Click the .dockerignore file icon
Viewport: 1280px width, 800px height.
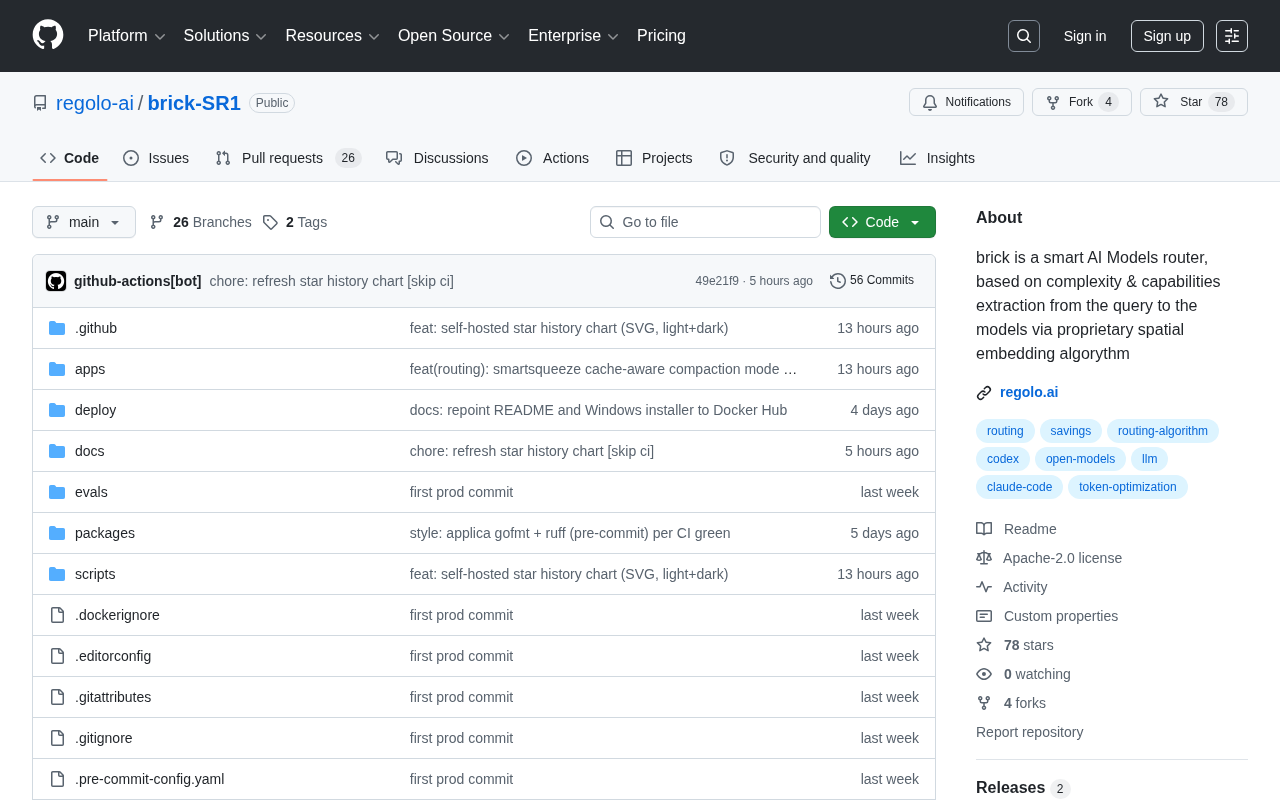57,615
